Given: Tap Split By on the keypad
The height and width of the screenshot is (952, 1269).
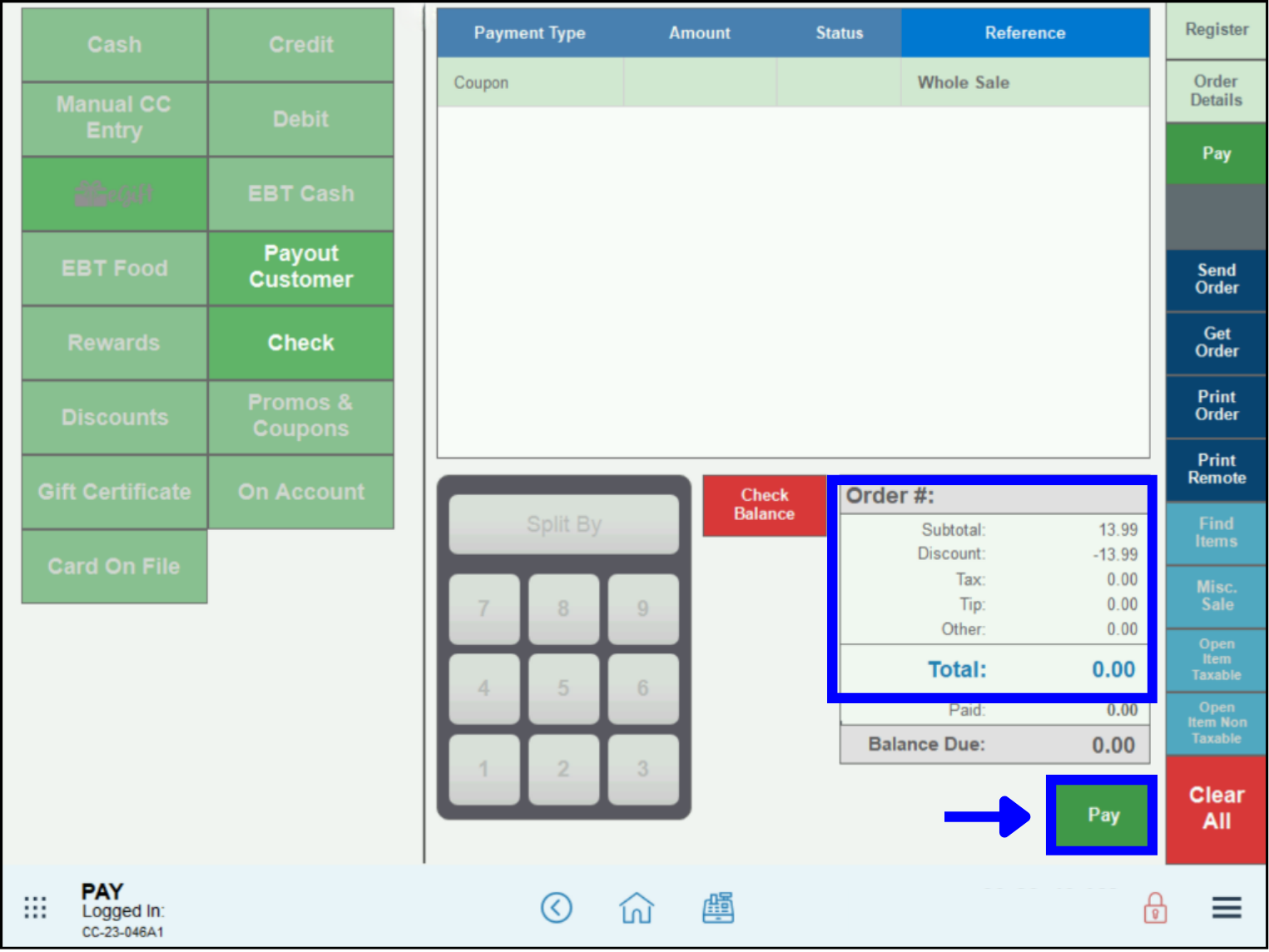Looking at the screenshot, I should pos(564,524).
